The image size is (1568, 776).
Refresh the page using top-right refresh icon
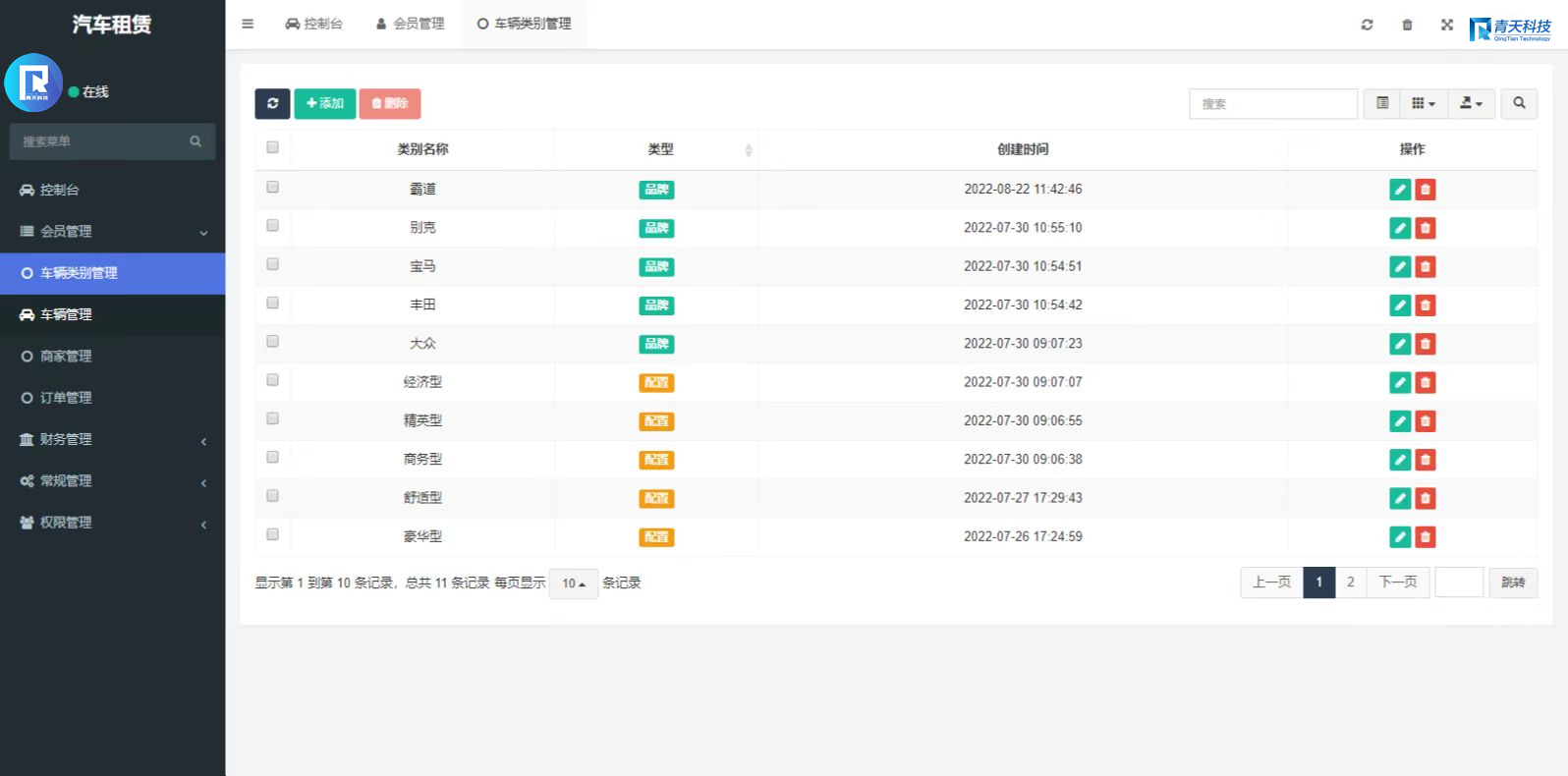[x=1367, y=25]
